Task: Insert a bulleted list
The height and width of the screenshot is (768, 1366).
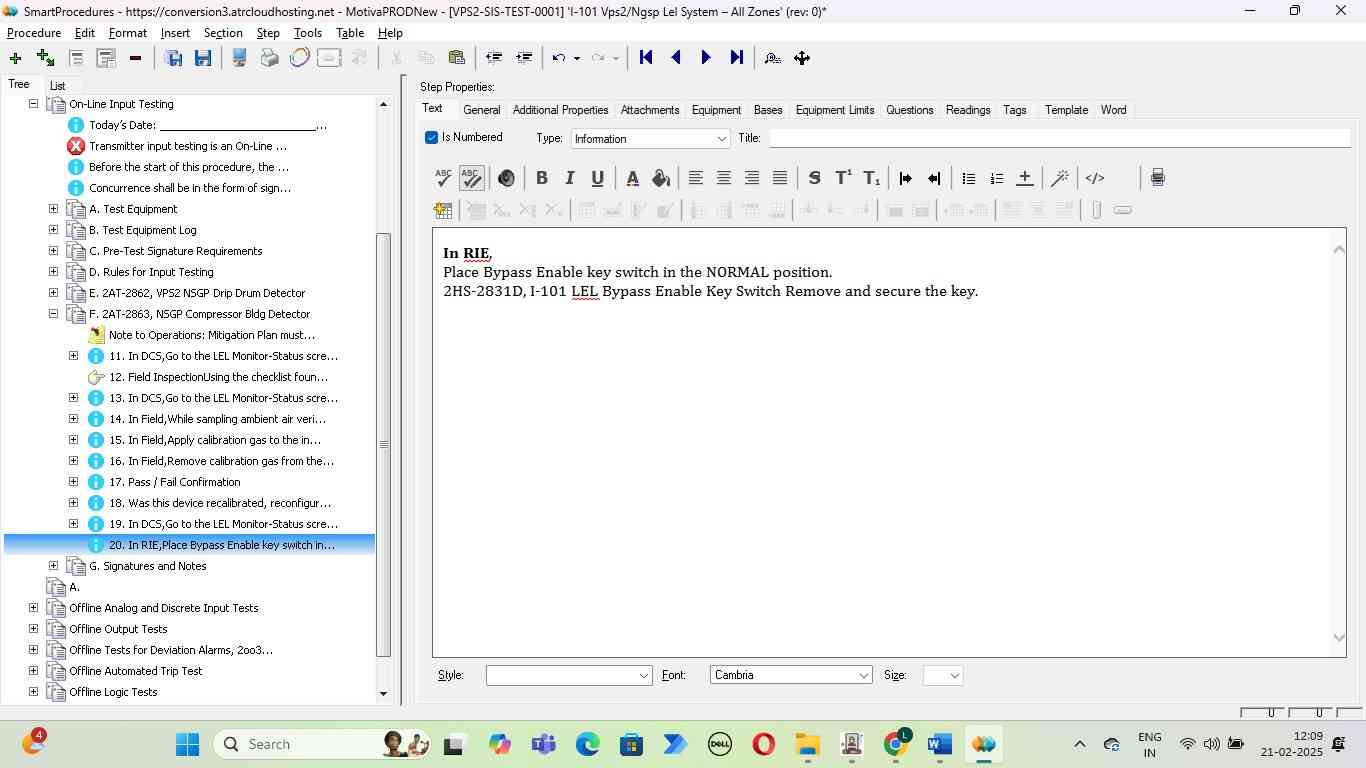Action: 968,178
